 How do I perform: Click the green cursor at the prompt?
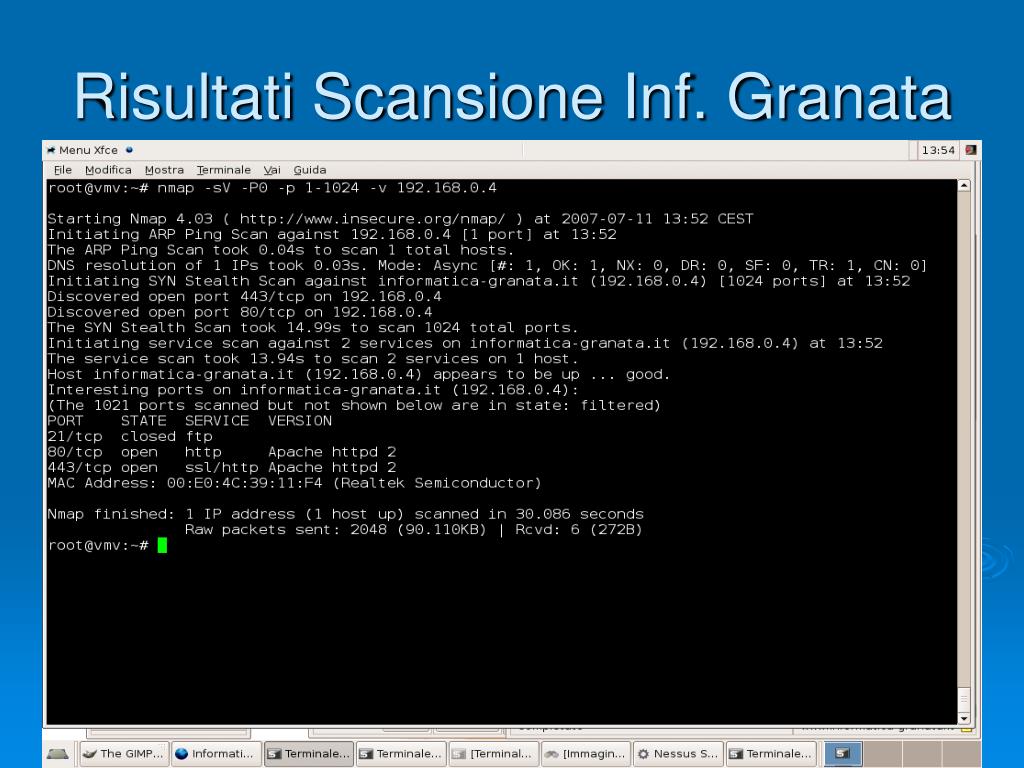(x=162, y=545)
